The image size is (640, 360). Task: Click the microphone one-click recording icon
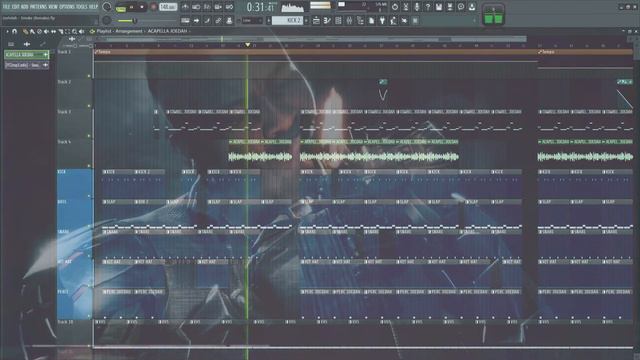(x=417, y=7)
